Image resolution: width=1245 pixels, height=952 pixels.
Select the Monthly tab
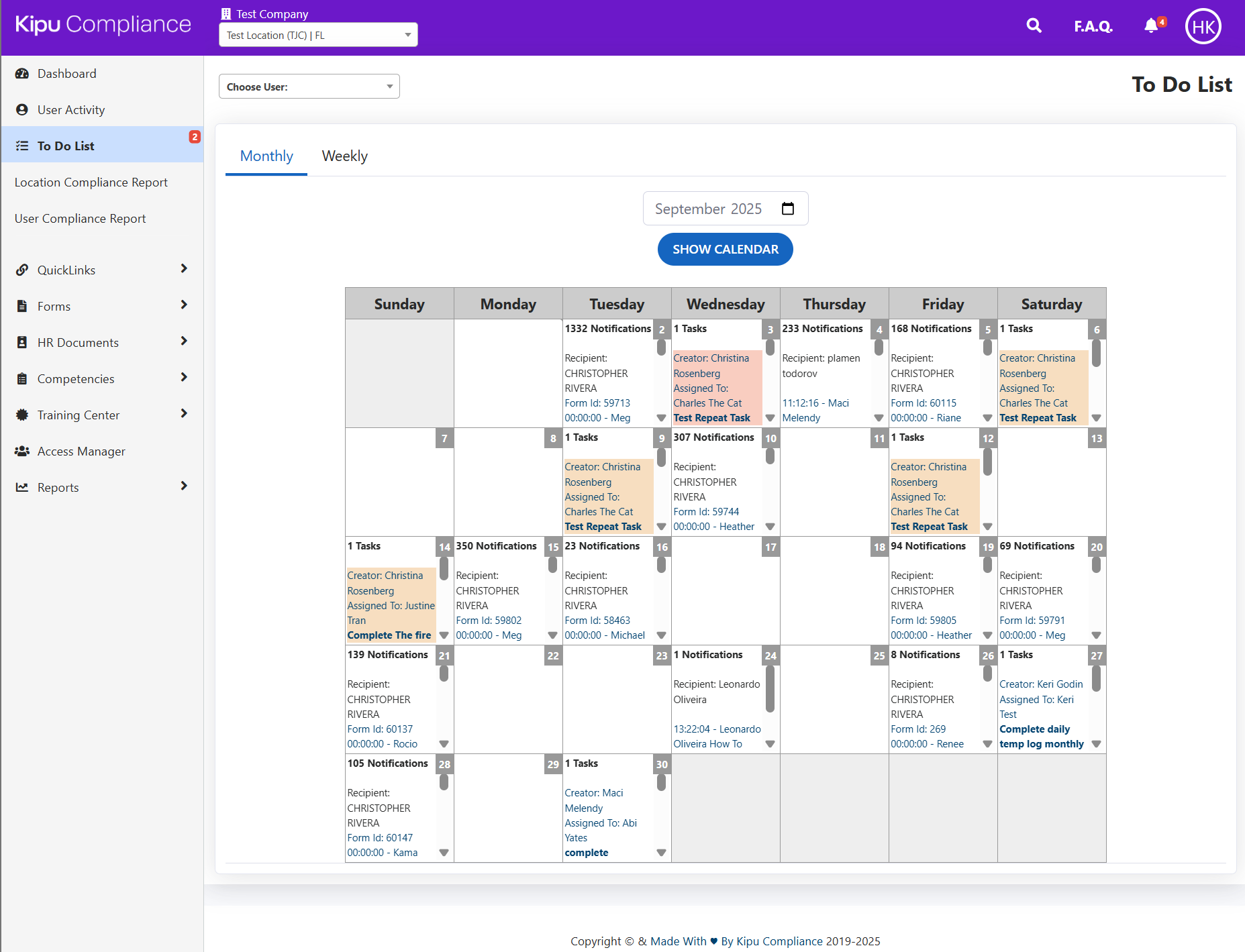click(266, 156)
